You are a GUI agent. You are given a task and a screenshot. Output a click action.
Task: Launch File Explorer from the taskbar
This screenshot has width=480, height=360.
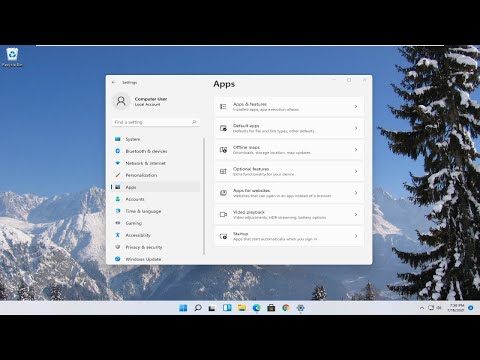(x=242, y=308)
